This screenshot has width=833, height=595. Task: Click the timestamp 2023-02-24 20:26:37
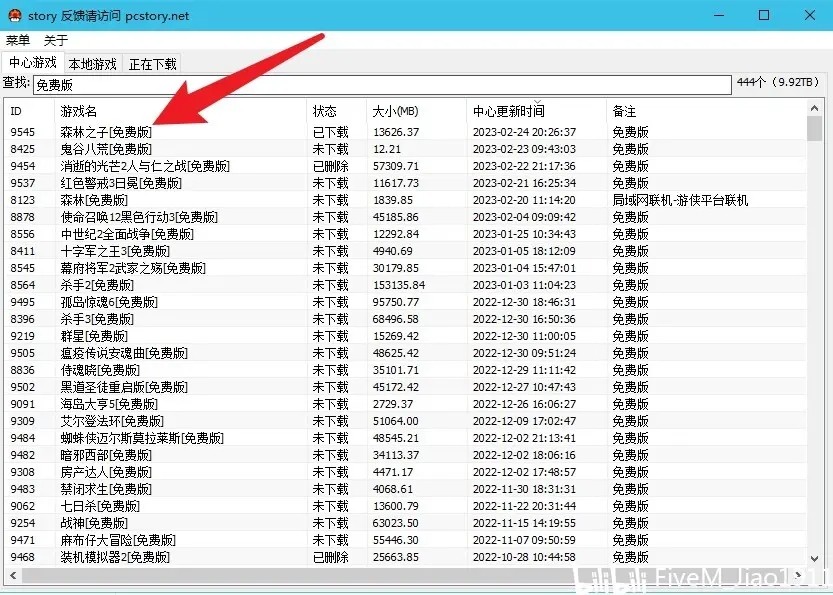click(524, 132)
